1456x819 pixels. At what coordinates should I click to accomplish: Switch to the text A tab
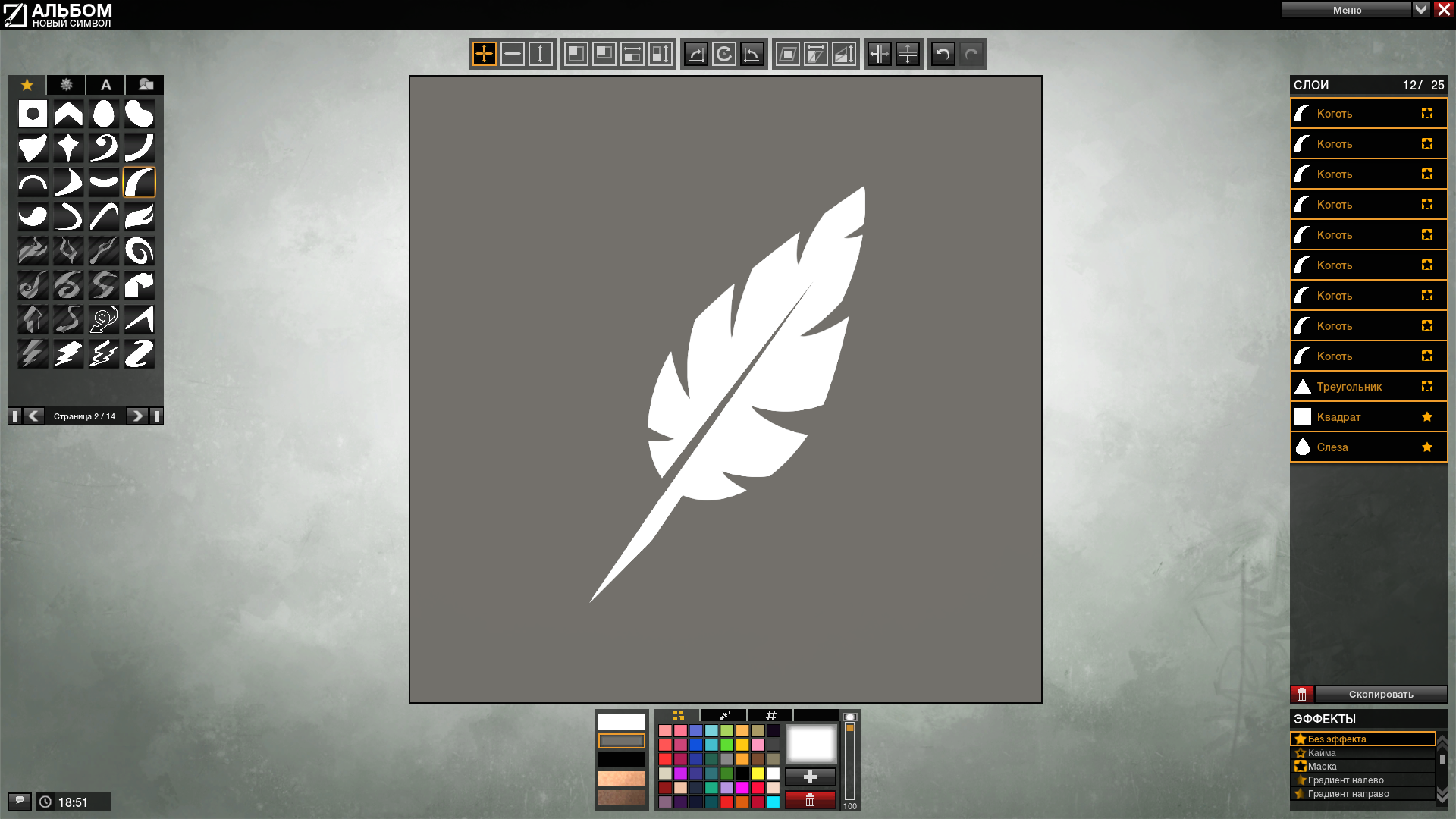click(x=106, y=84)
